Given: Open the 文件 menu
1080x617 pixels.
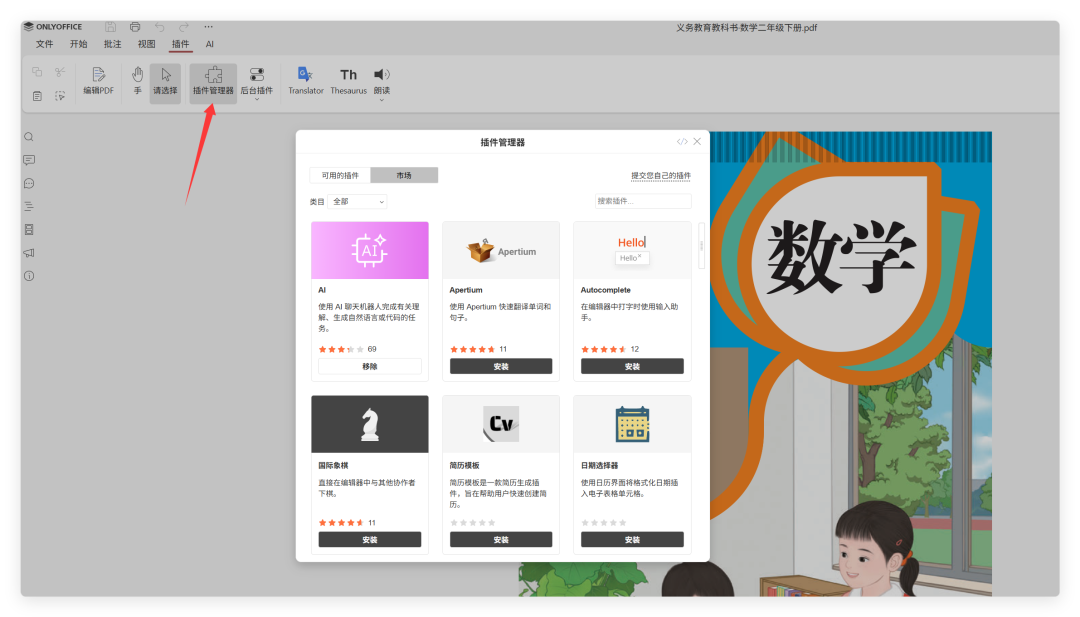Looking at the screenshot, I should (x=45, y=44).
